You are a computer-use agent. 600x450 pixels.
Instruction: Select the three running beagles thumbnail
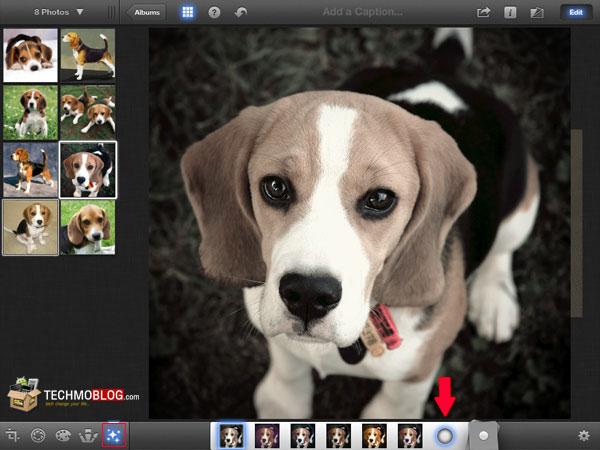tap(88, 112)
